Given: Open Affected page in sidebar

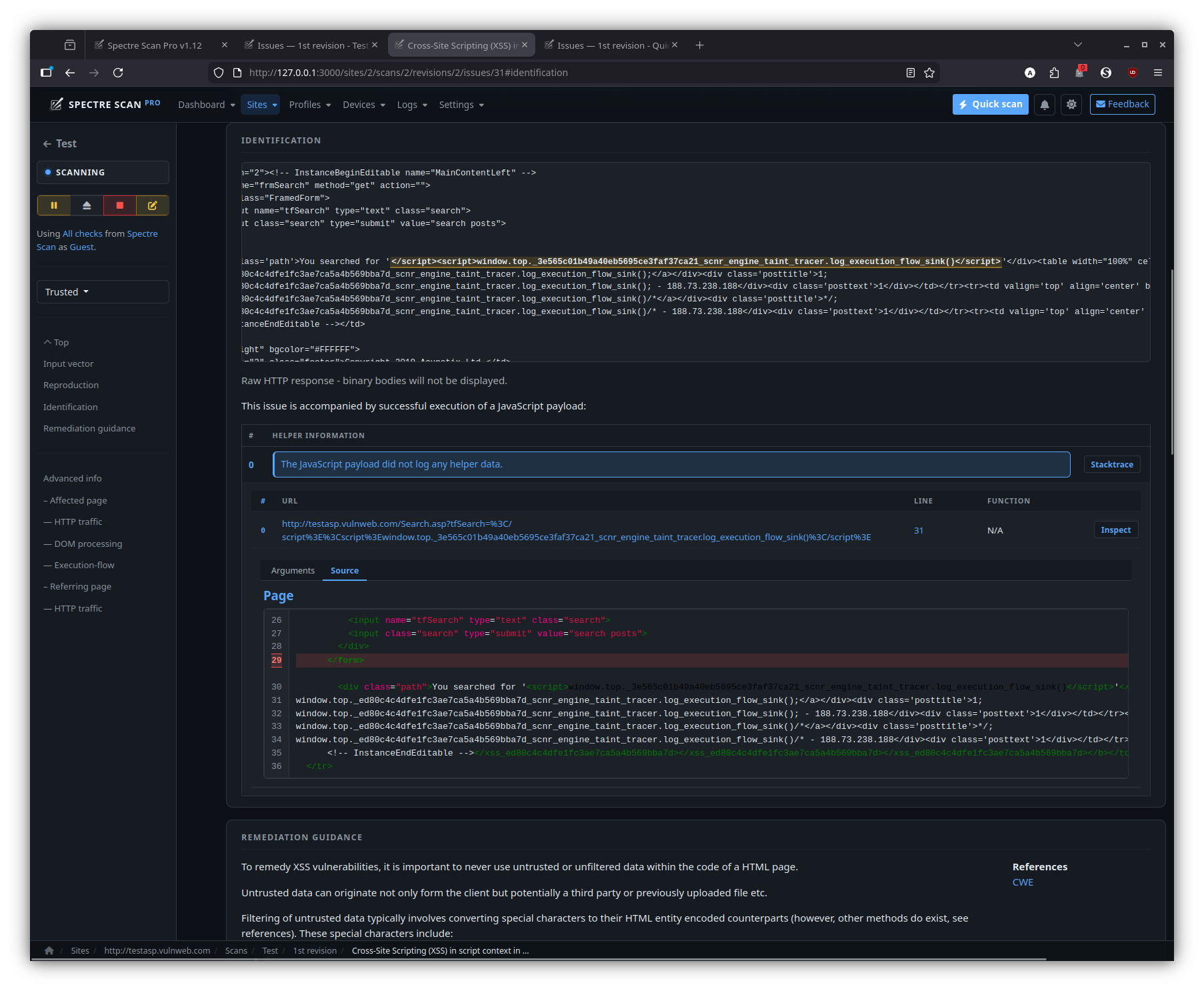Looking at the screenshot, I should pyautogui.click(x=75, y=500).
